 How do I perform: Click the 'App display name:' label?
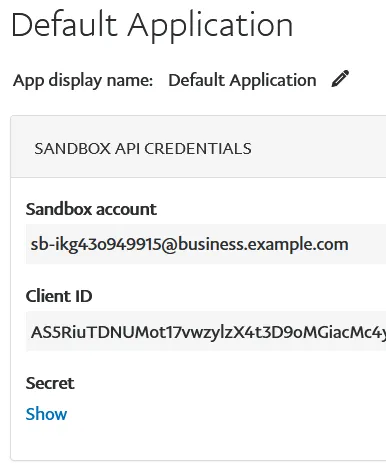[x=83, y=80]
